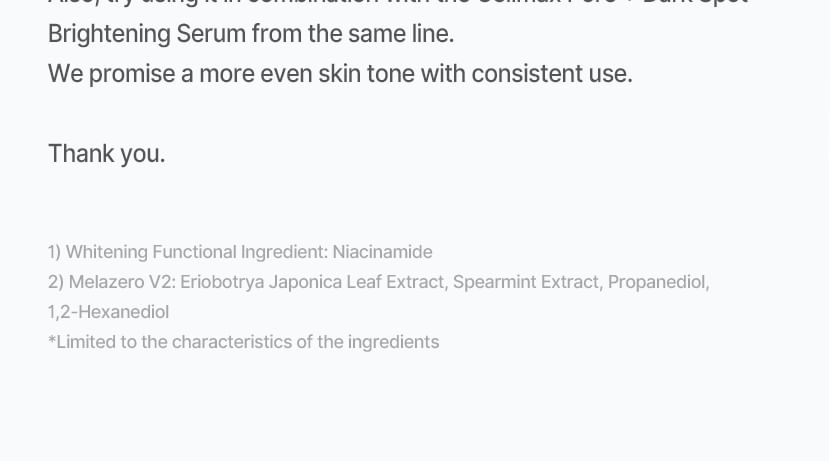
Task: Click "Eriobotrya Japonica Leaf Extract" text
Action: coord(312,282)
